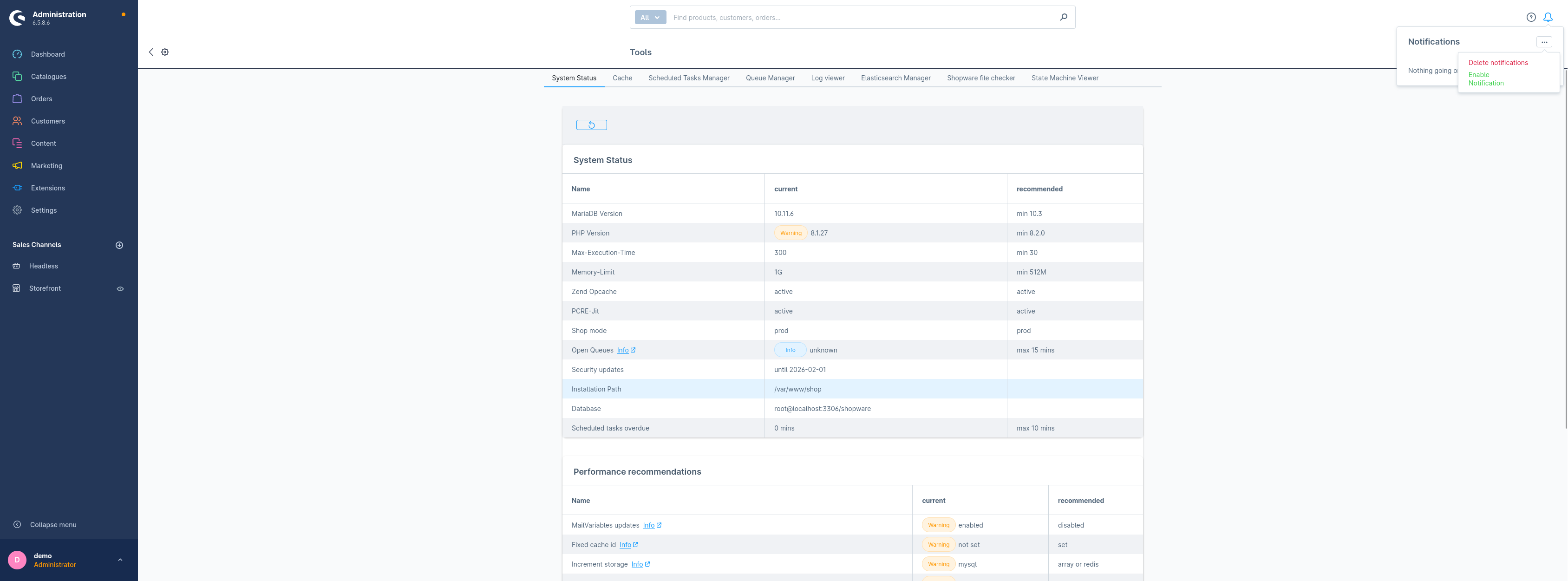Switch to Queue Manager tab
The width and height of the screenshot is (1568, 581).
tap(770, 78)
